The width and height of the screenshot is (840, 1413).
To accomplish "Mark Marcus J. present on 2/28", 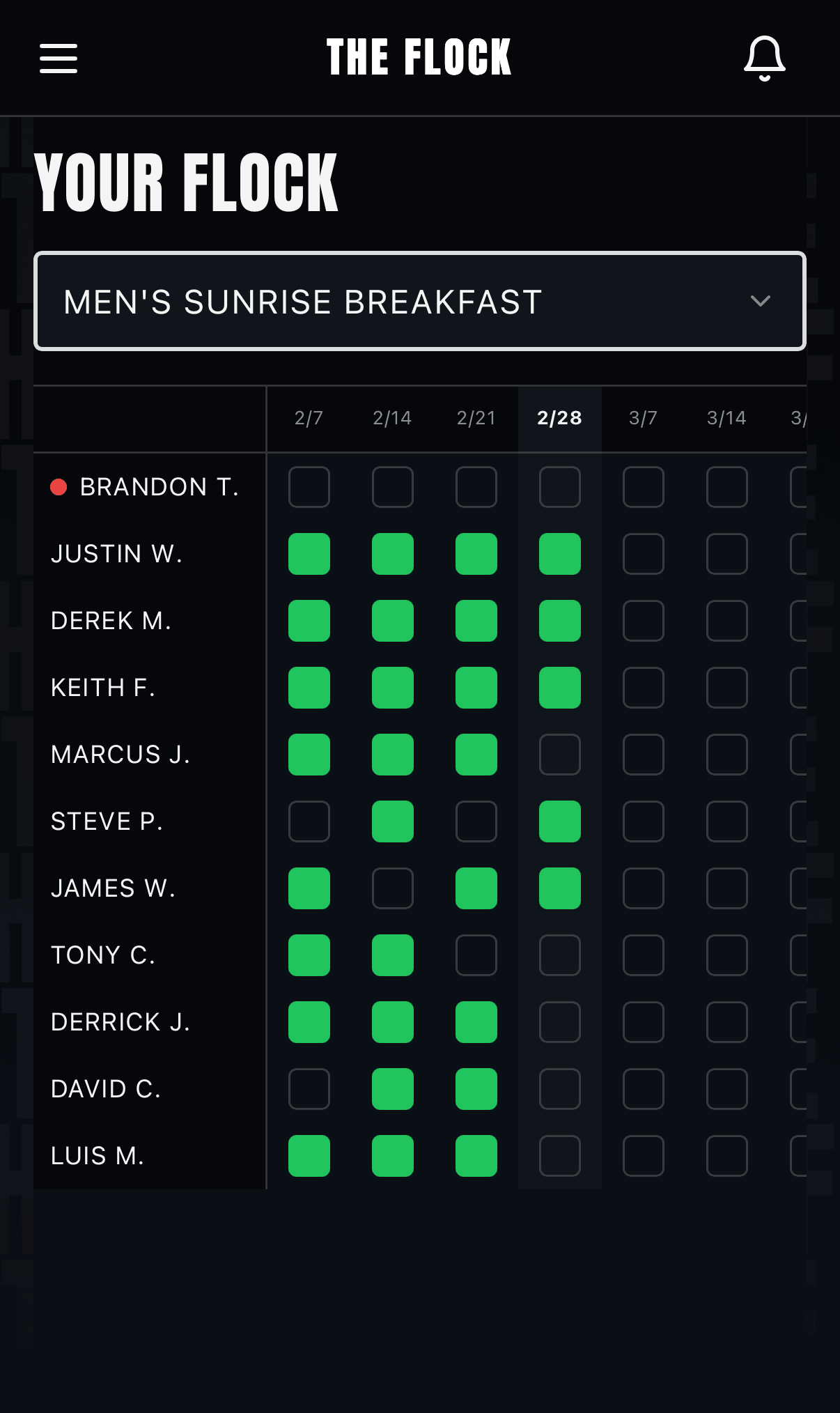I will click(x=559, y=755).
